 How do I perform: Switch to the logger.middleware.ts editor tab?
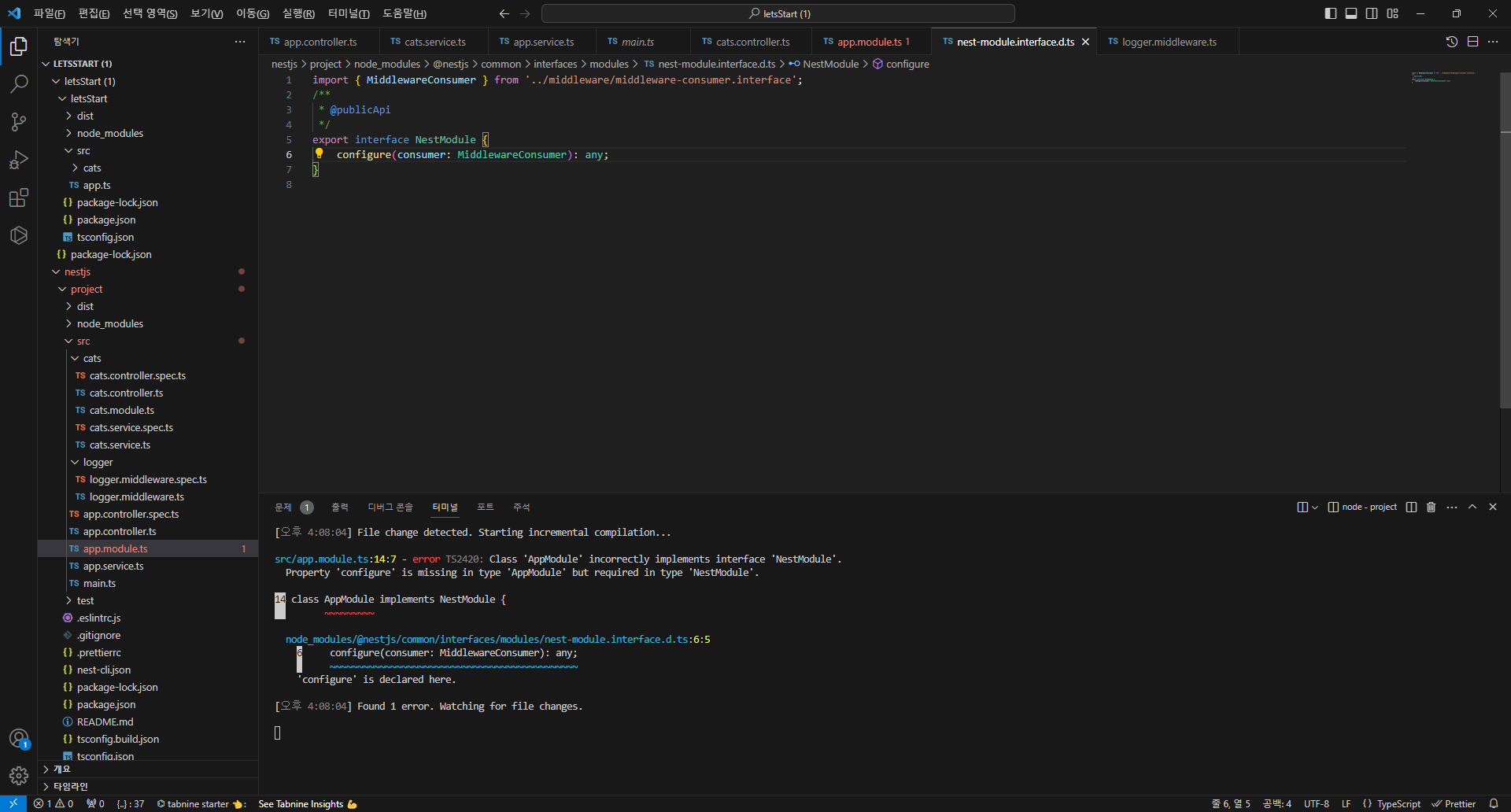[1169, 42]
